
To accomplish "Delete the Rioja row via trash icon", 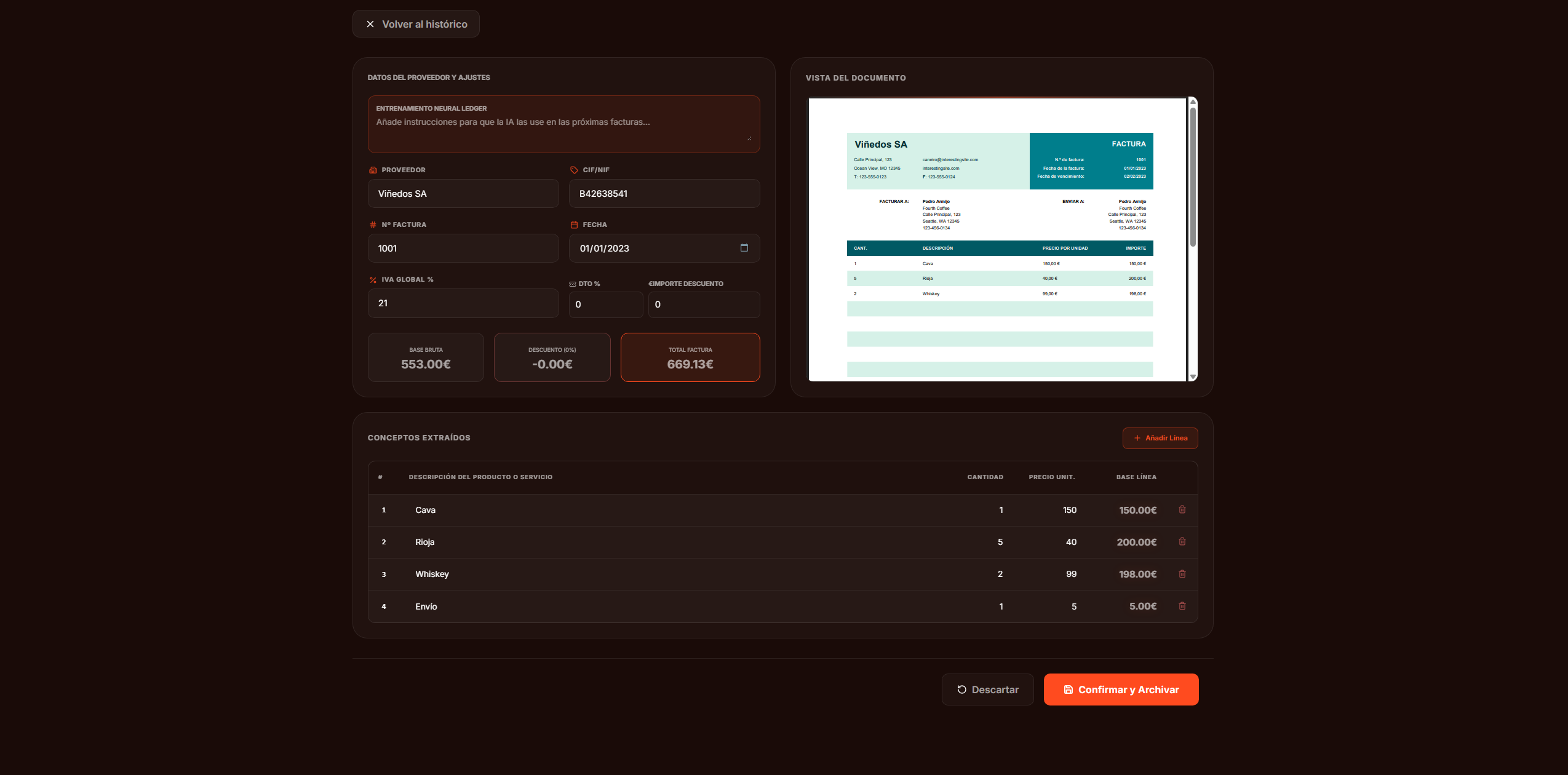I will point(1182,541).
